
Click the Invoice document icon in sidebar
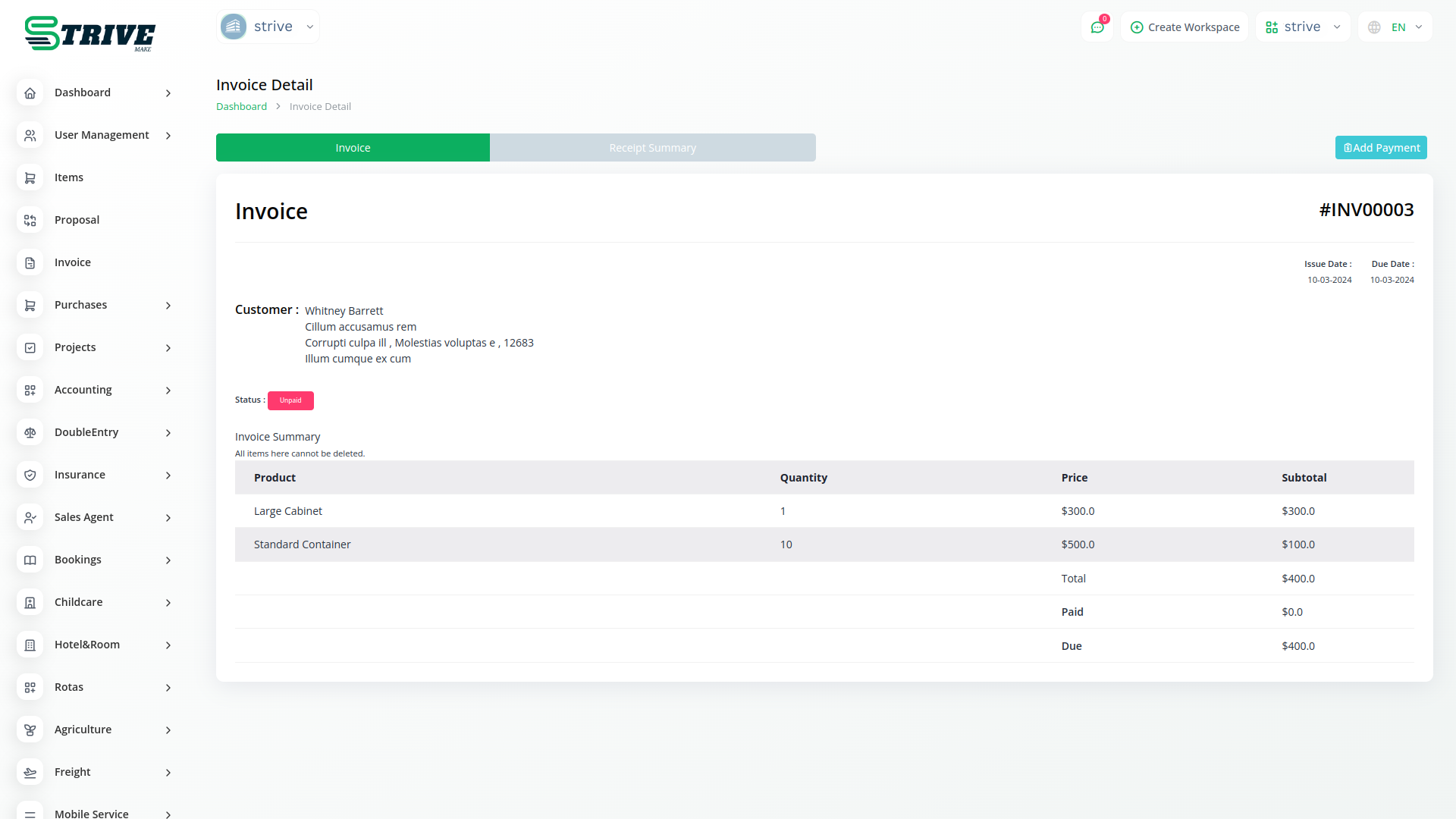30,262
